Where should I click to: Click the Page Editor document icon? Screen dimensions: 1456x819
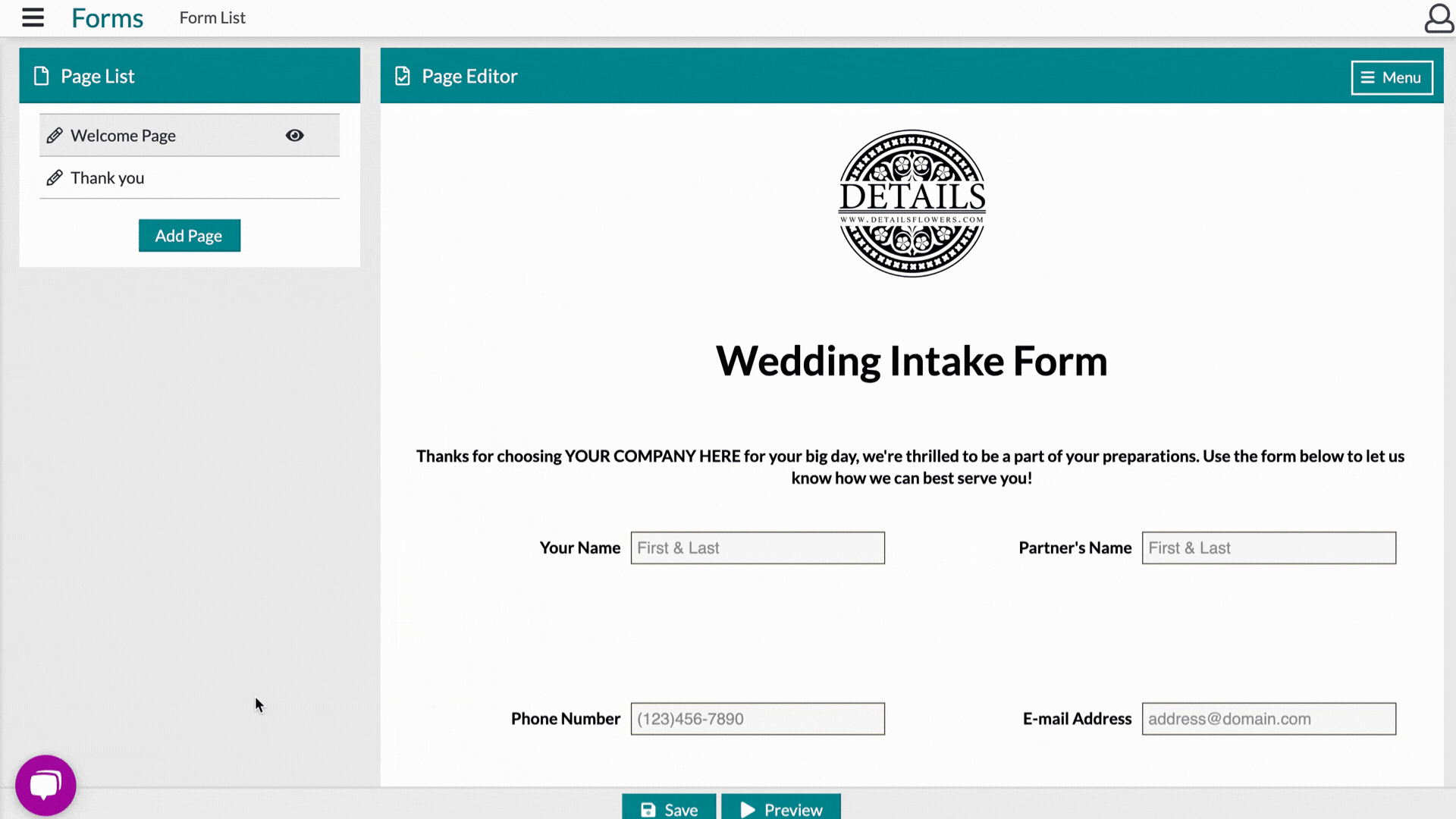pyautogui.click(x=403, y=76)
